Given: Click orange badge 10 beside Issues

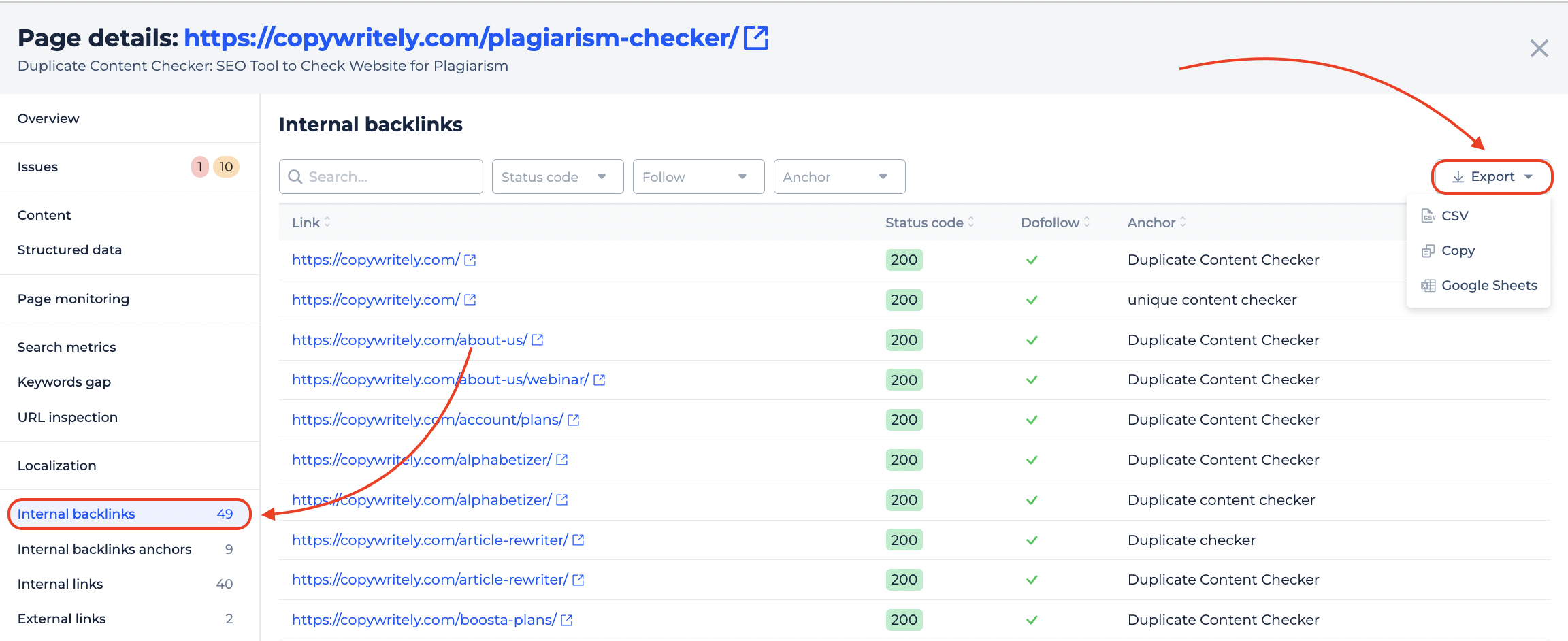Looking at the screenshot, I should click(x=226, y=167).
